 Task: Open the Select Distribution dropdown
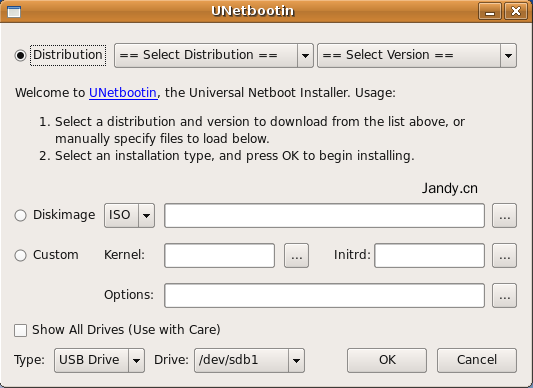point(213,55)
